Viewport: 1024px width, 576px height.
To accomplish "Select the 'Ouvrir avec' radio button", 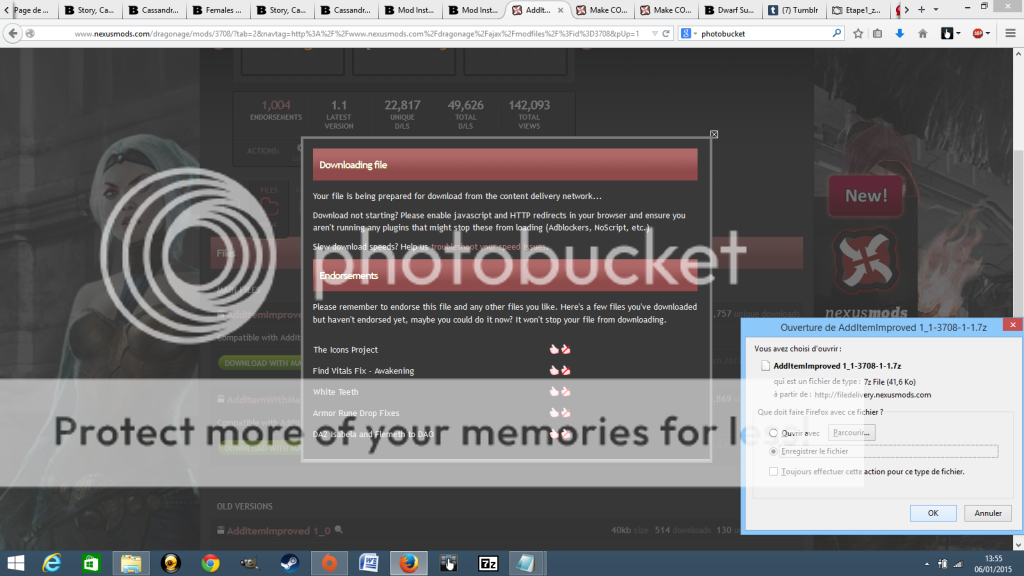I will (775, 433).
